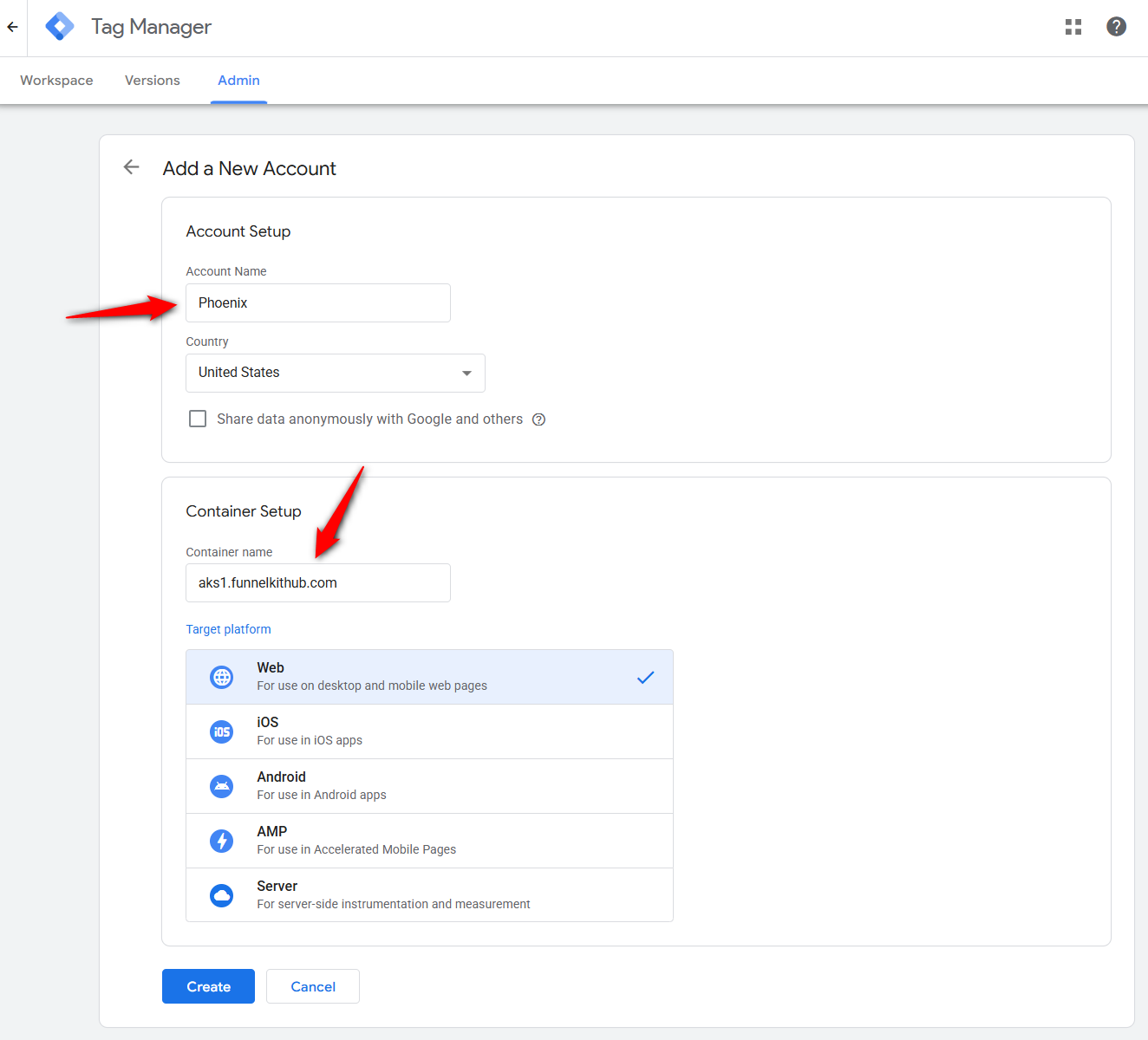
Task: Enable Share data anonymously with Google checkbox
Action: 198,419
